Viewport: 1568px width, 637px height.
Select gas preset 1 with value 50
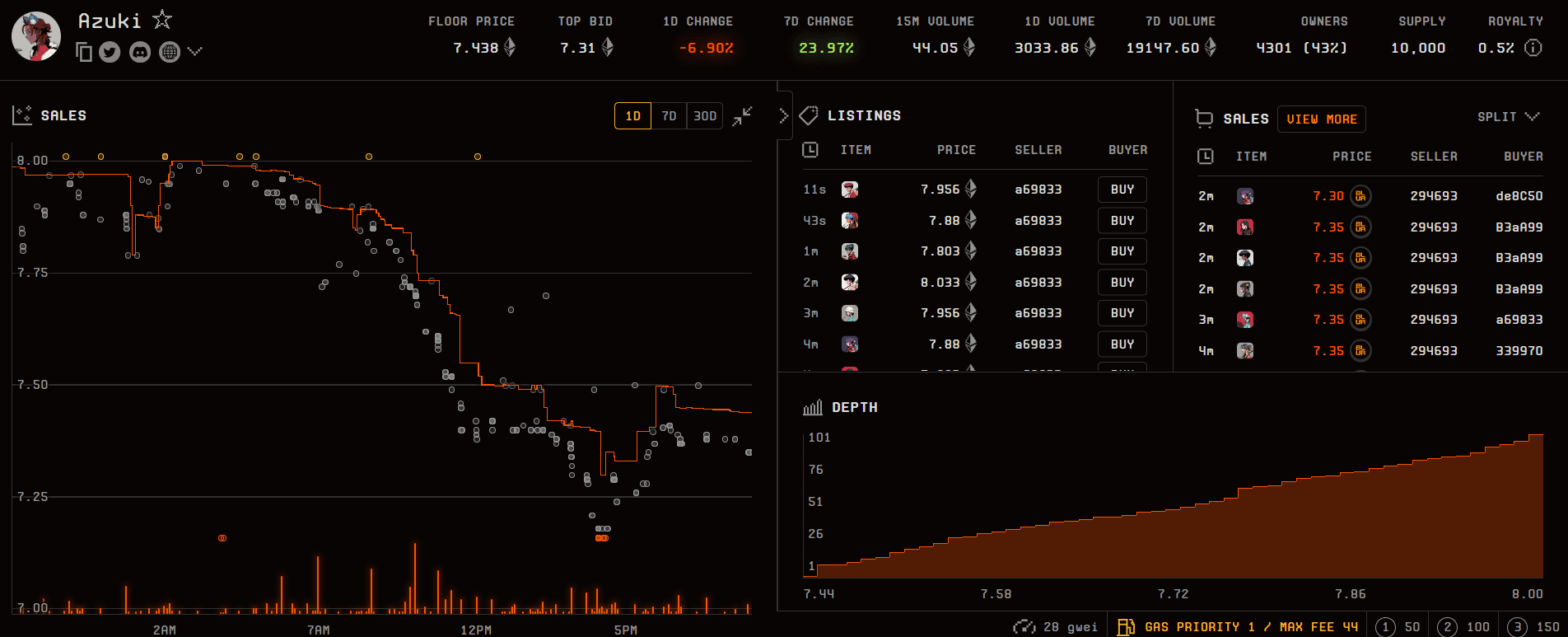point(1398,627)
